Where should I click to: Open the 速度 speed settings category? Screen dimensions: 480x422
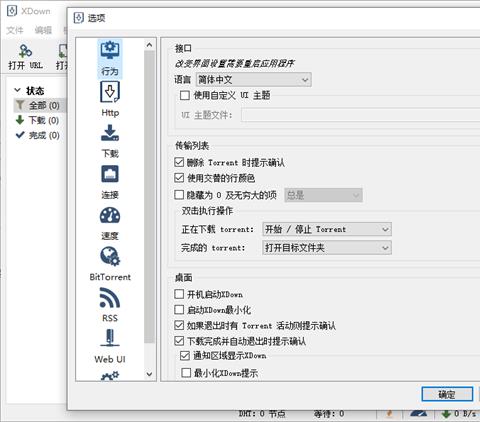(110, 223)
